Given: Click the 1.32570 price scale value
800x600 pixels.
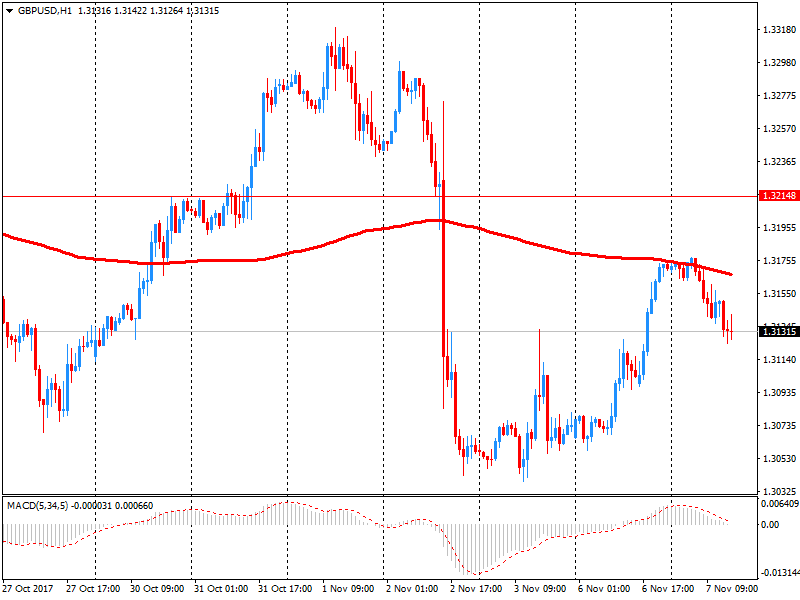Looking at the screenshot, I should coord(779,129).
